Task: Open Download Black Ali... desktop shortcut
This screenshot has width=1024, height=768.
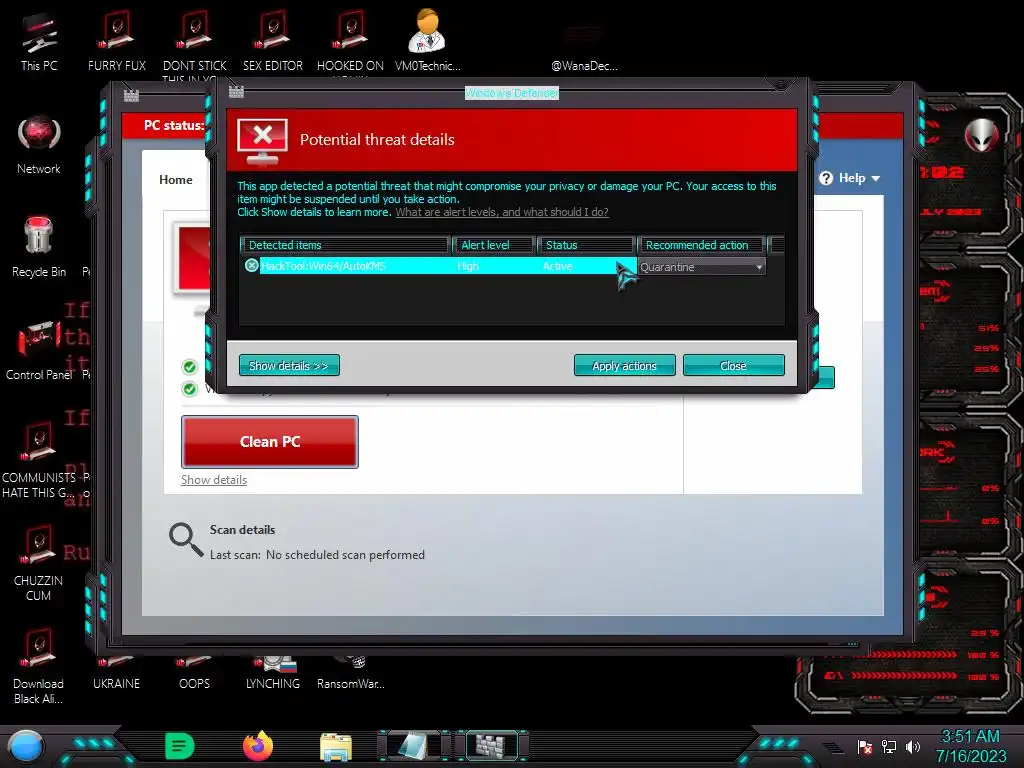Action: (39, 666)
